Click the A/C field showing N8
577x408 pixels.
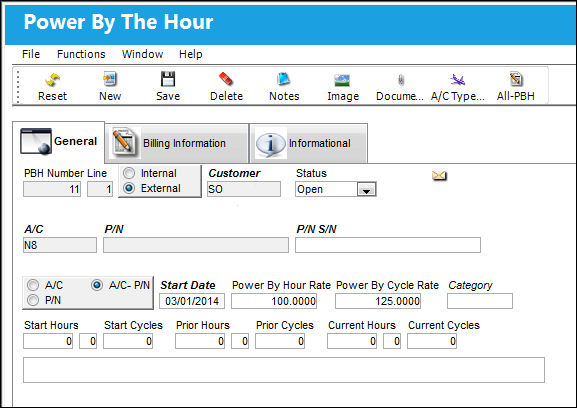60,245
